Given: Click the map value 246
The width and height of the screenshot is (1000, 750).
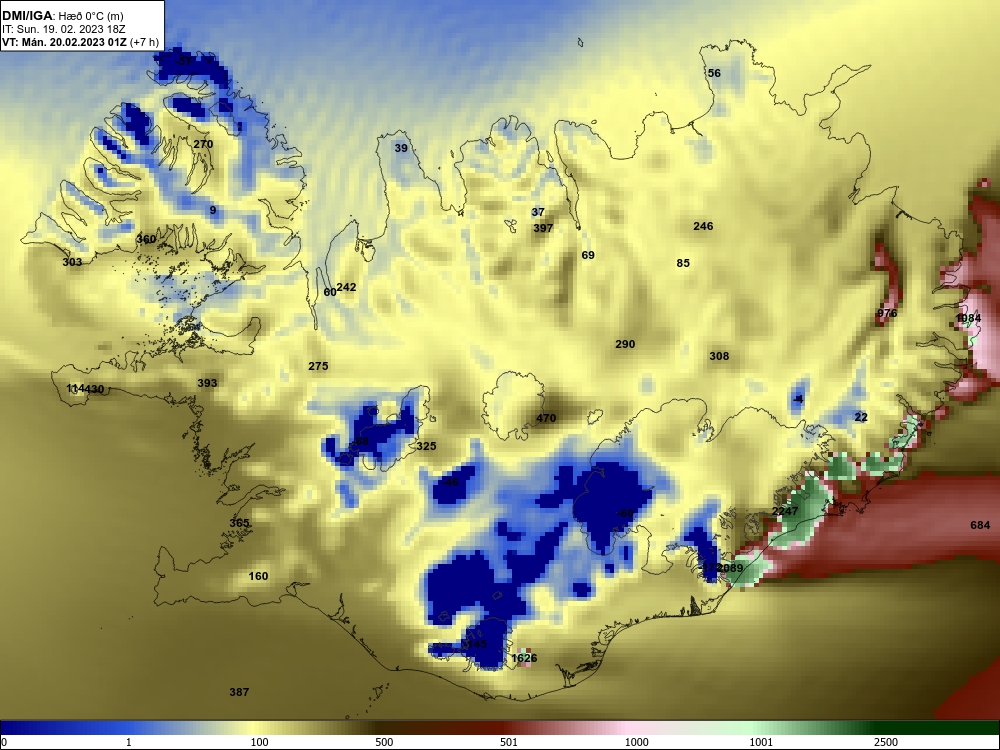Looking at the screenshot, I should [703, 226].
